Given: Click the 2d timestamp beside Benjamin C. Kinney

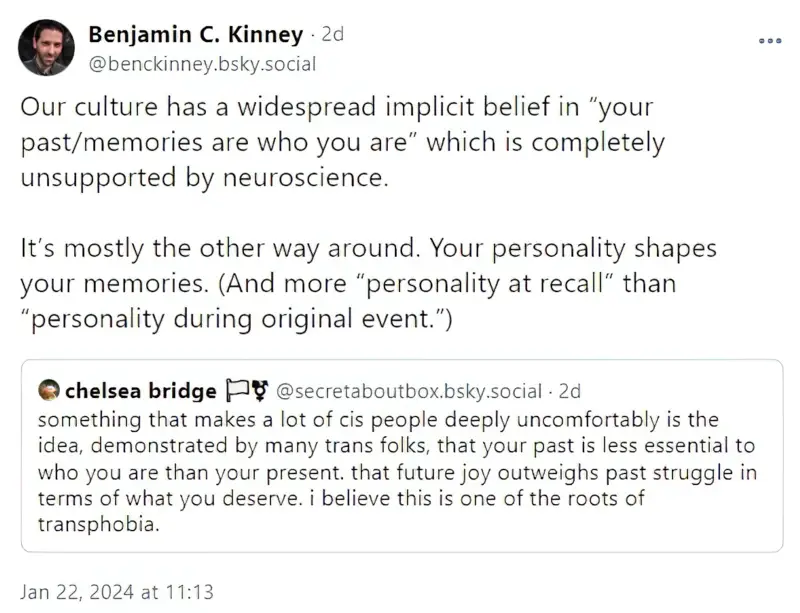Looking at the screenshot, I should click(333, 34).
